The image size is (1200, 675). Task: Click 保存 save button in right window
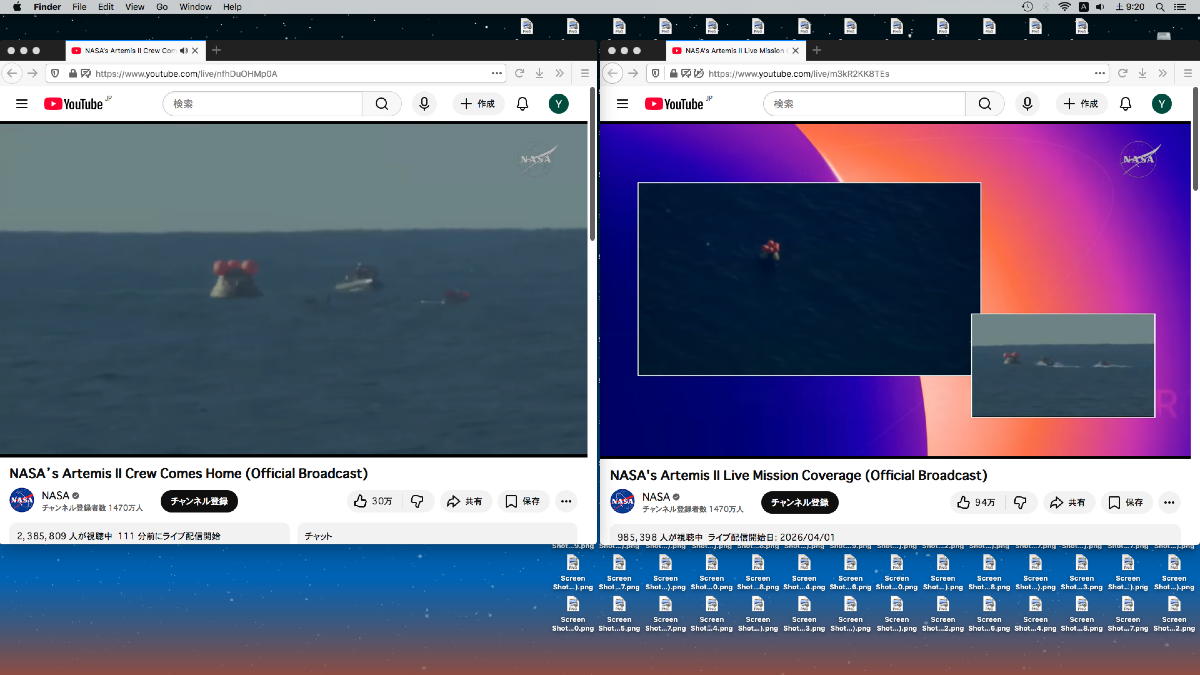click(x=1125, y=502)
